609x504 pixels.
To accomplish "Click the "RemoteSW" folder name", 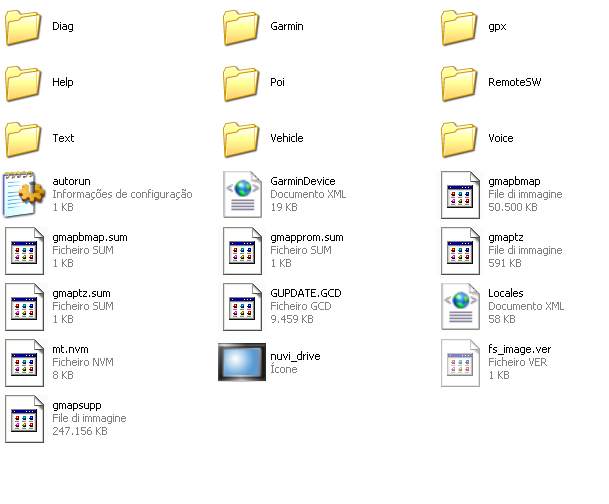I will [x=515, y=82].
